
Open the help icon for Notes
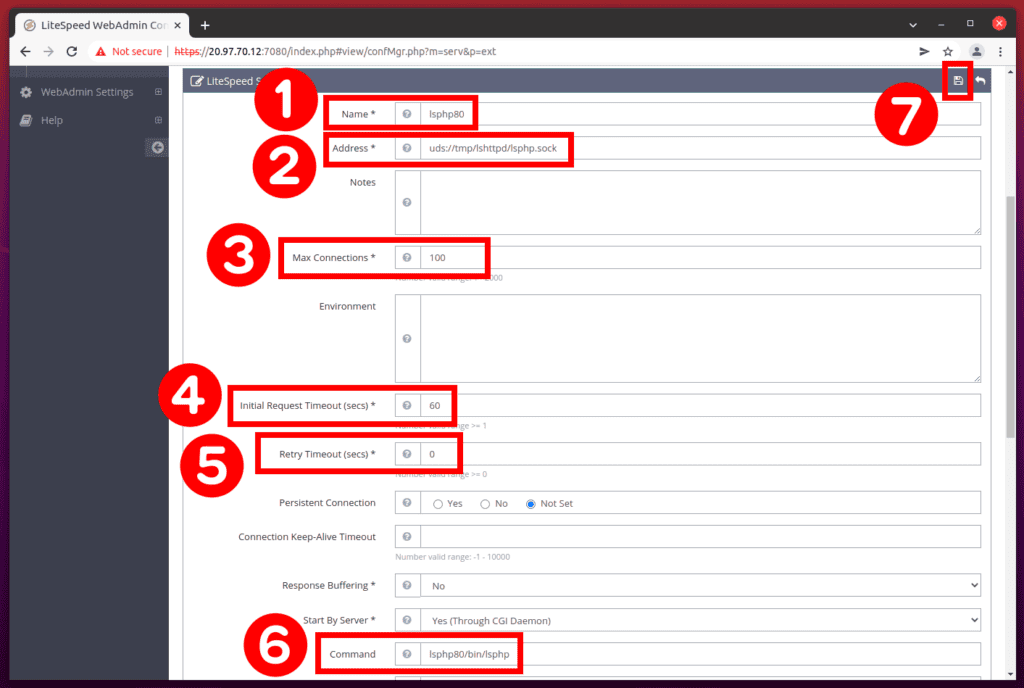pyautogui.click(x=407, y=202)
